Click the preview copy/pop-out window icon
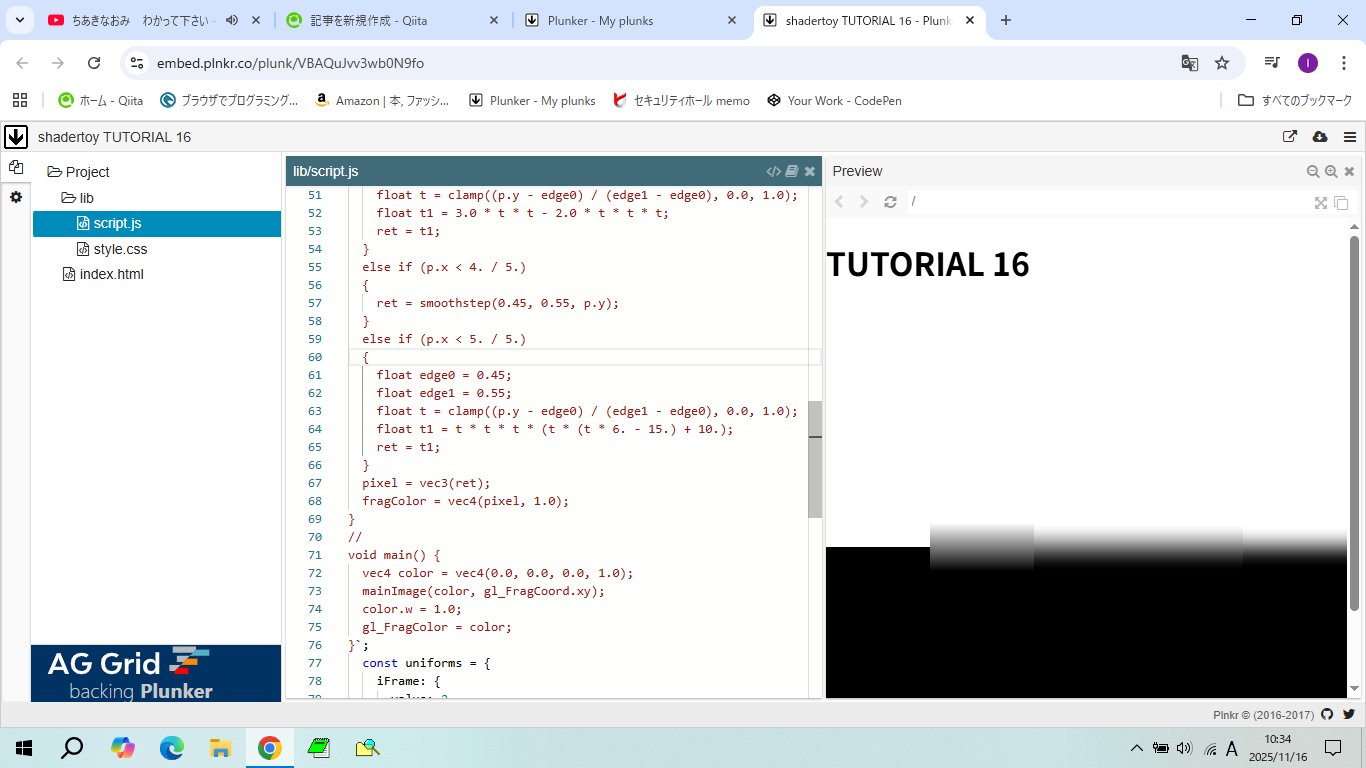1366x768 pixels. coord(1341,202)
